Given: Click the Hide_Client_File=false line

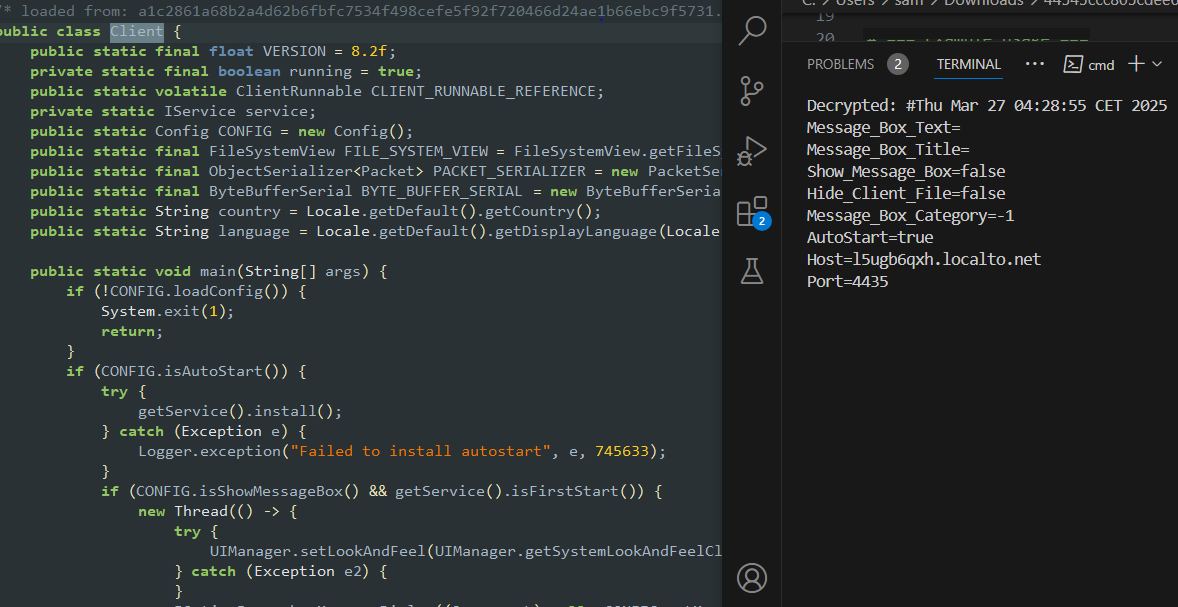Looking at the screenshot, I should coord(906,194).
